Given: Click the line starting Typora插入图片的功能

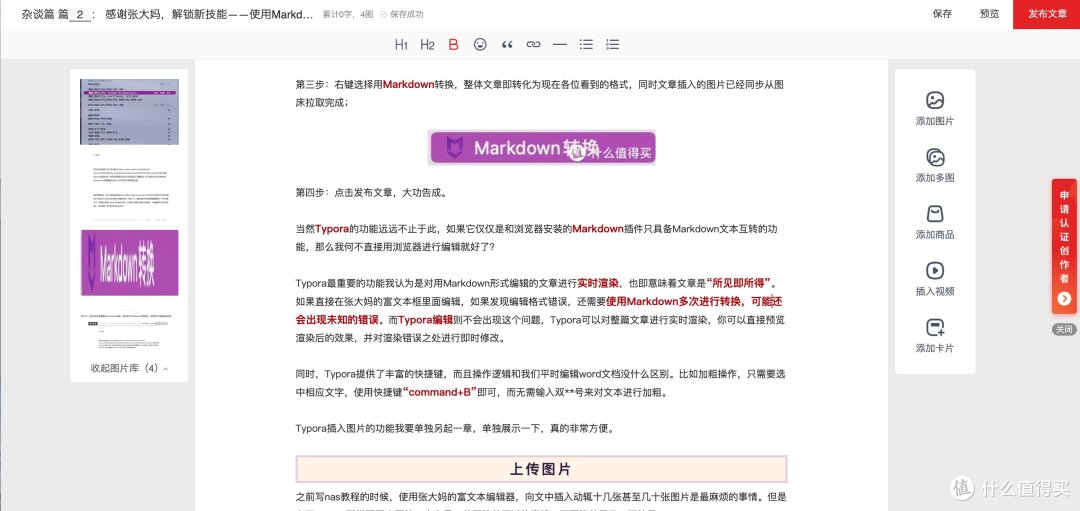Looking at the screenshot, I should point(455,428).
